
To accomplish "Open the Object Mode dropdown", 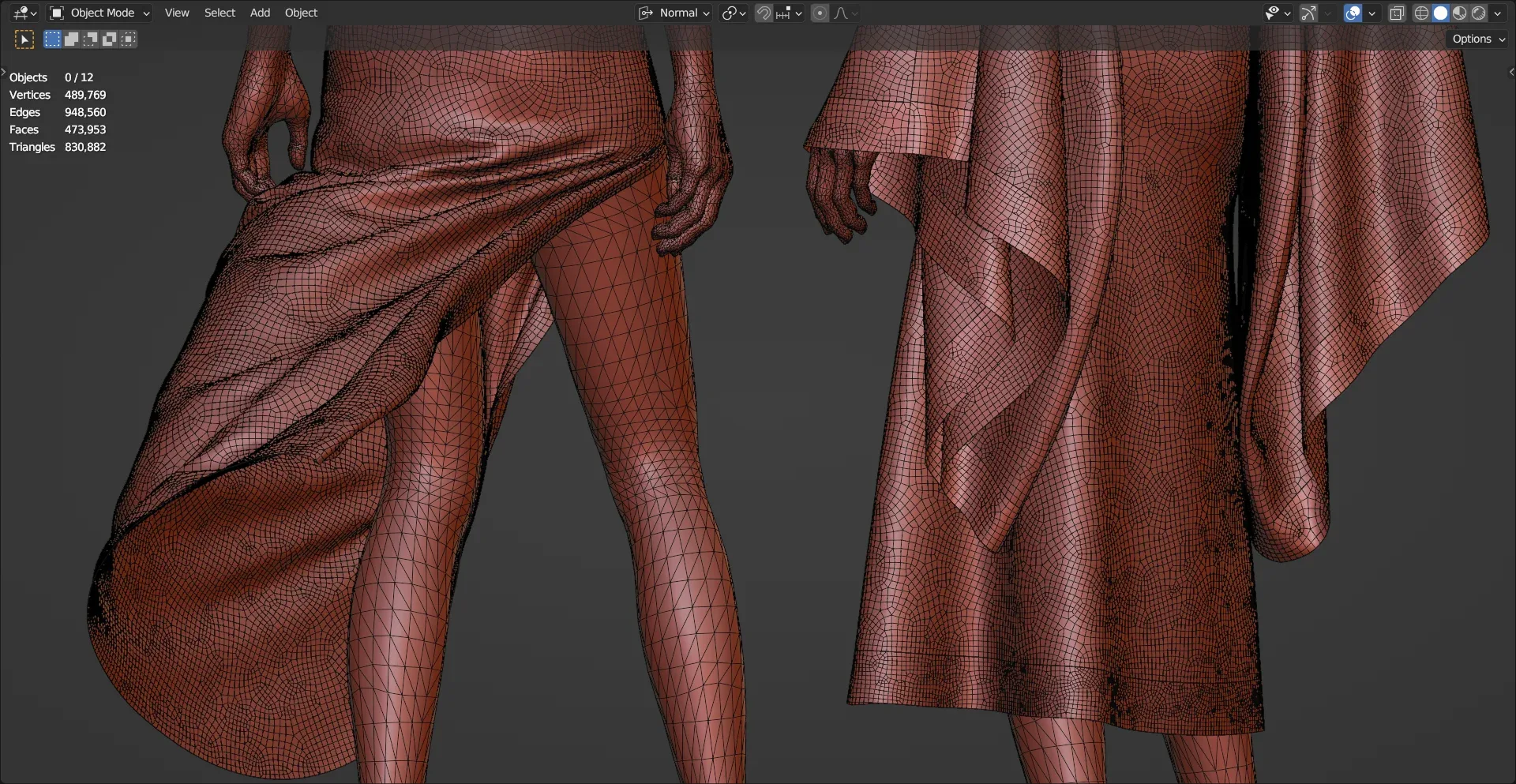I will (x=99, y=13).
